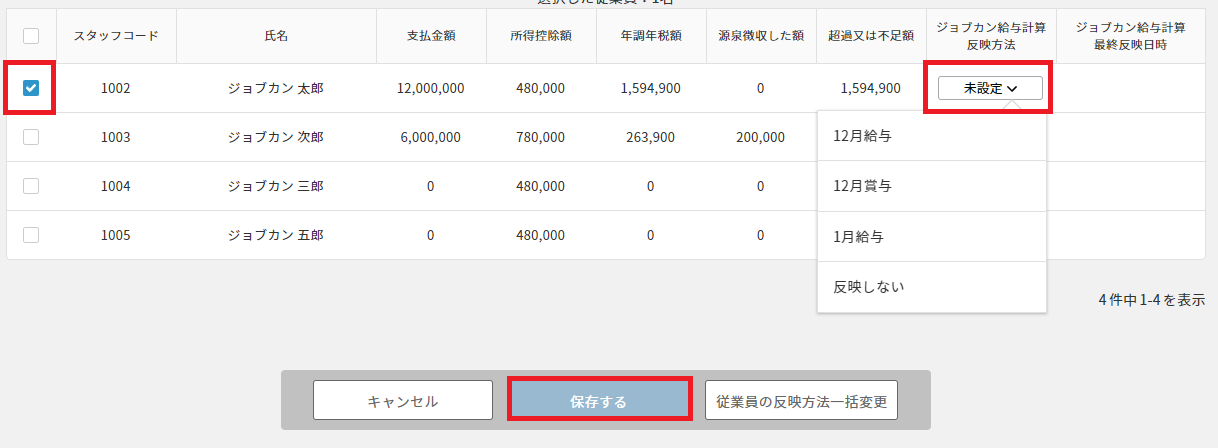Click 従業員の反映方法一括変更 button
Viewport: 1218px width, 448px height.
pos(801,400)
